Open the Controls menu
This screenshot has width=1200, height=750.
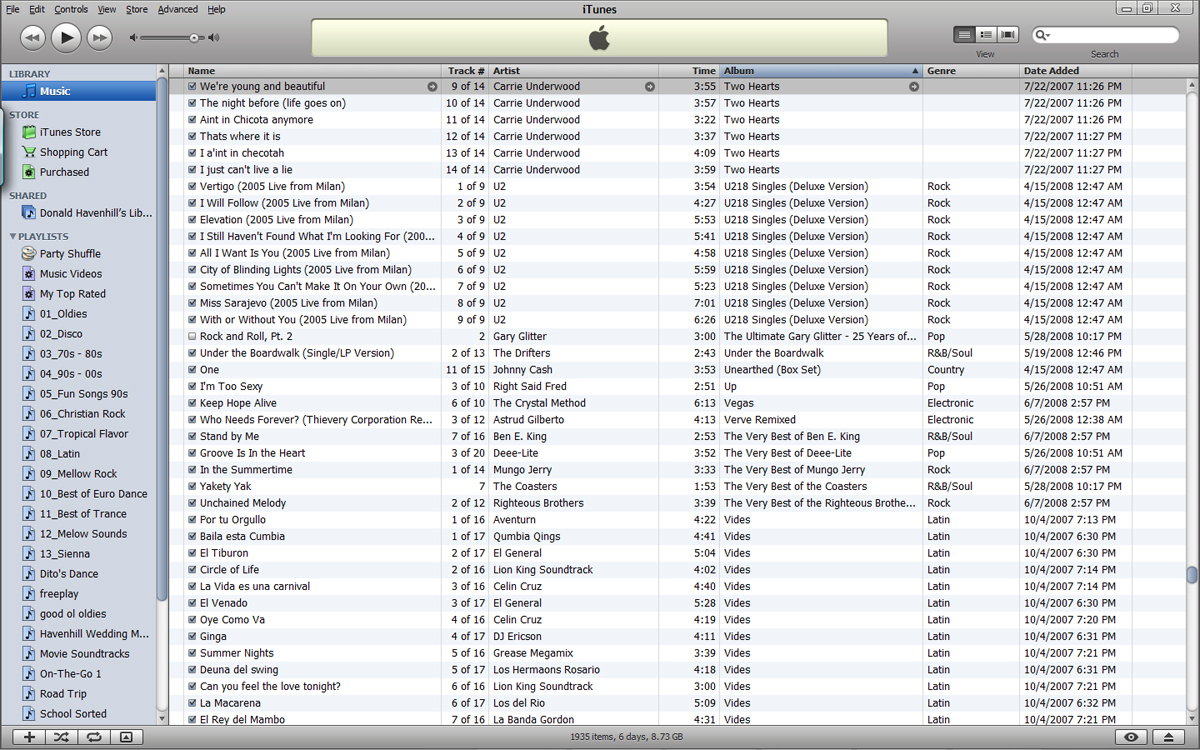pyautogui.click(x=71, y=9)
